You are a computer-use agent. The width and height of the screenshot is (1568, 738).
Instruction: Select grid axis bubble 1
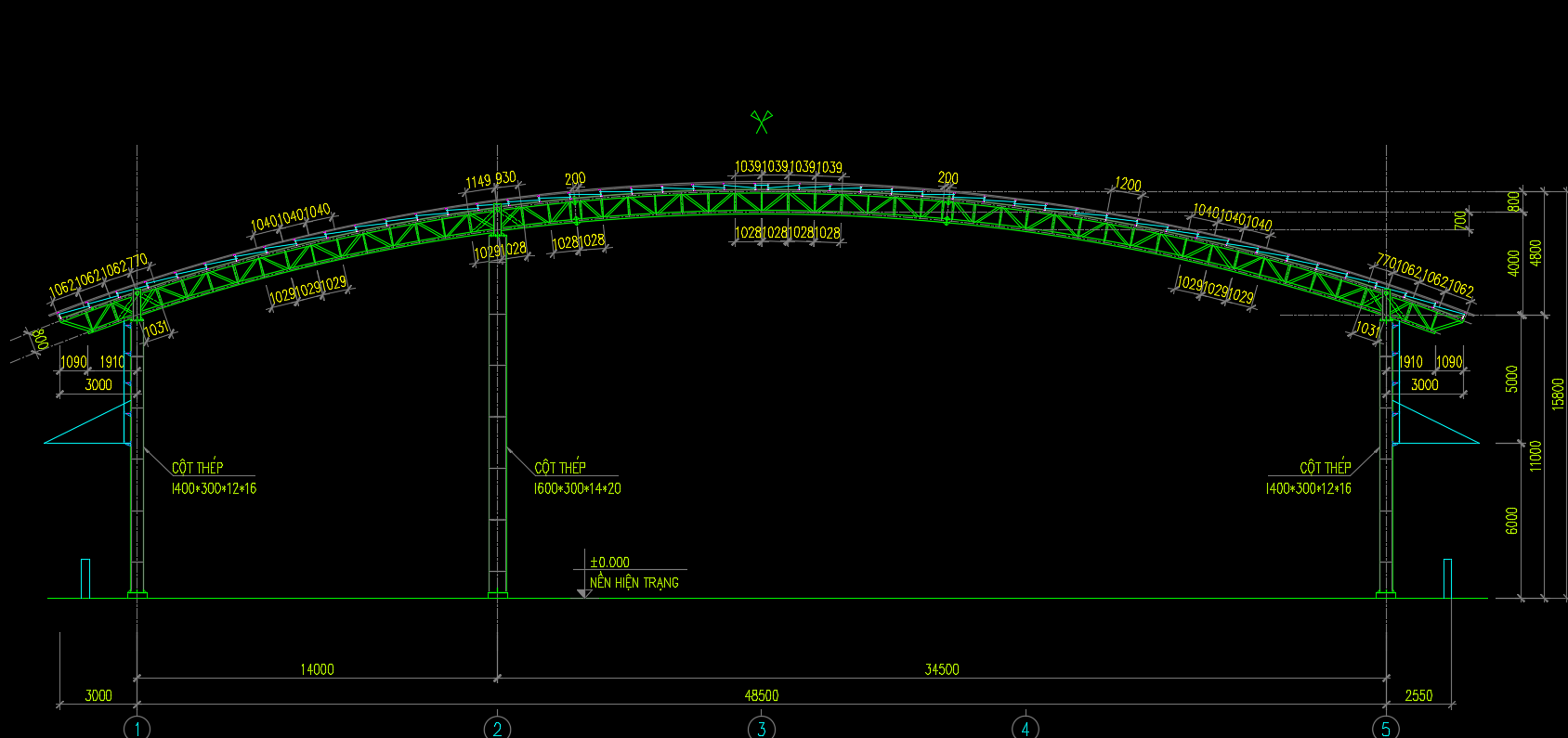coord(137,728)
